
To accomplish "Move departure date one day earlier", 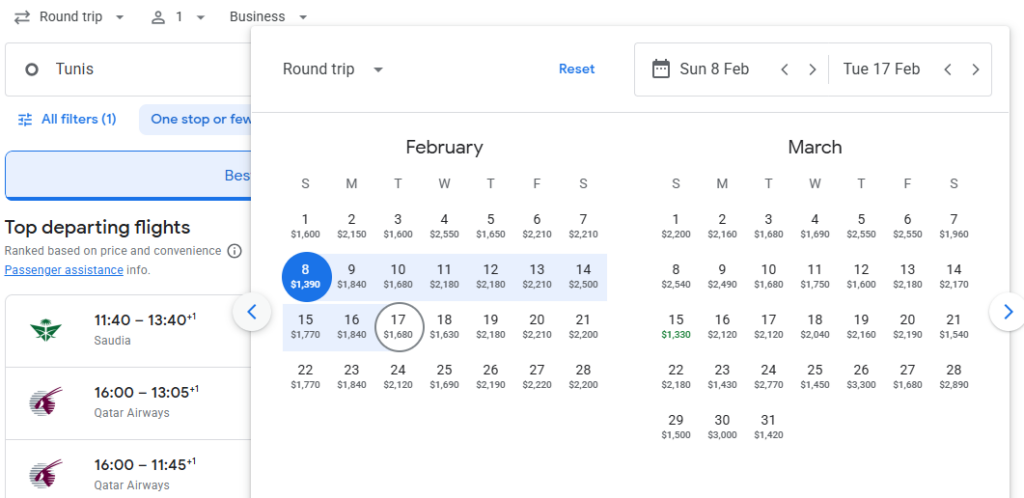I will pos(785,69).
